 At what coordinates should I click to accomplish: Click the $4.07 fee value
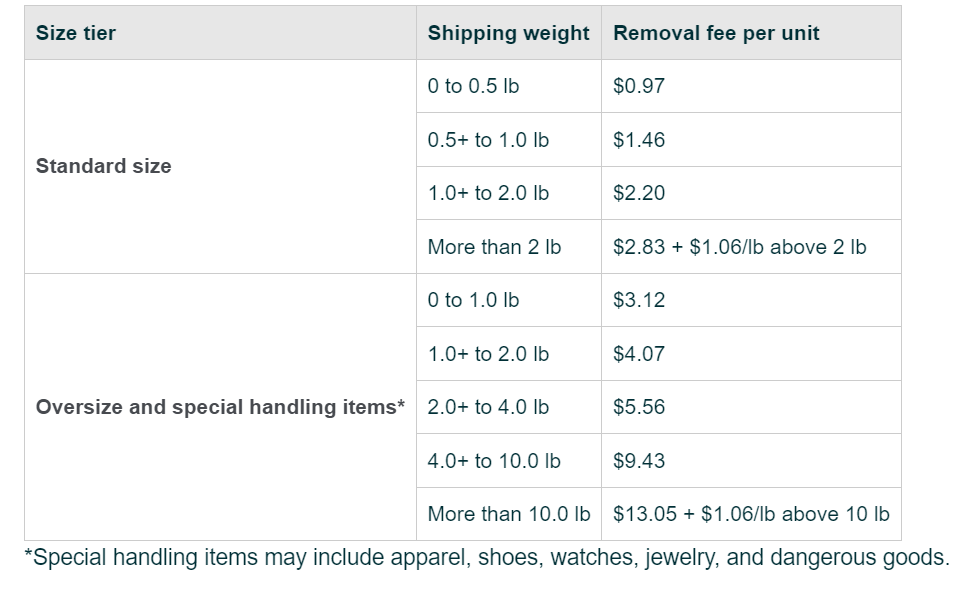(639, 354)
